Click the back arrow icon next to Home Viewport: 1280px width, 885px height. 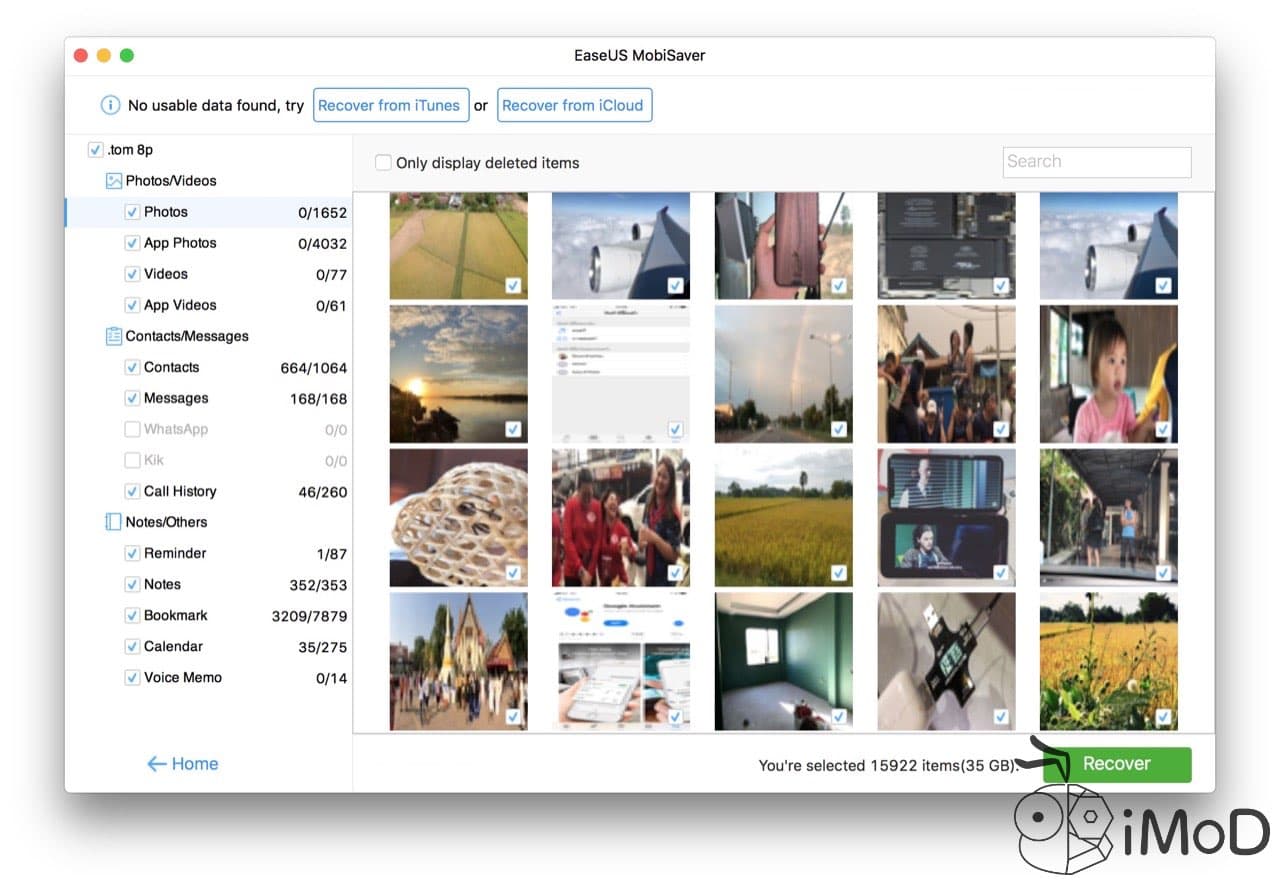[x=156, y=764]
